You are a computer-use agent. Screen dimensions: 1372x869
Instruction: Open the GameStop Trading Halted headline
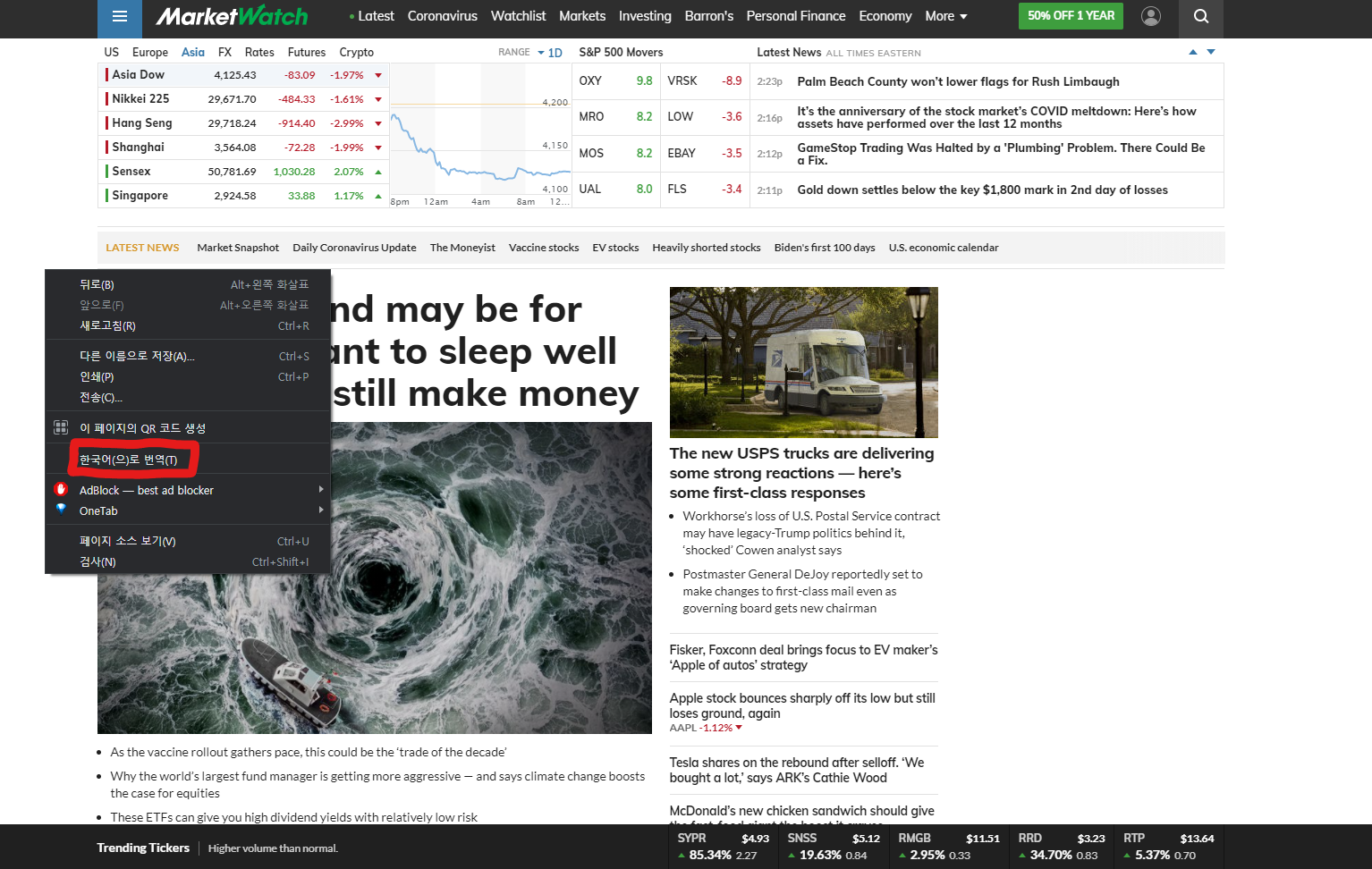tap(1001, 154)
